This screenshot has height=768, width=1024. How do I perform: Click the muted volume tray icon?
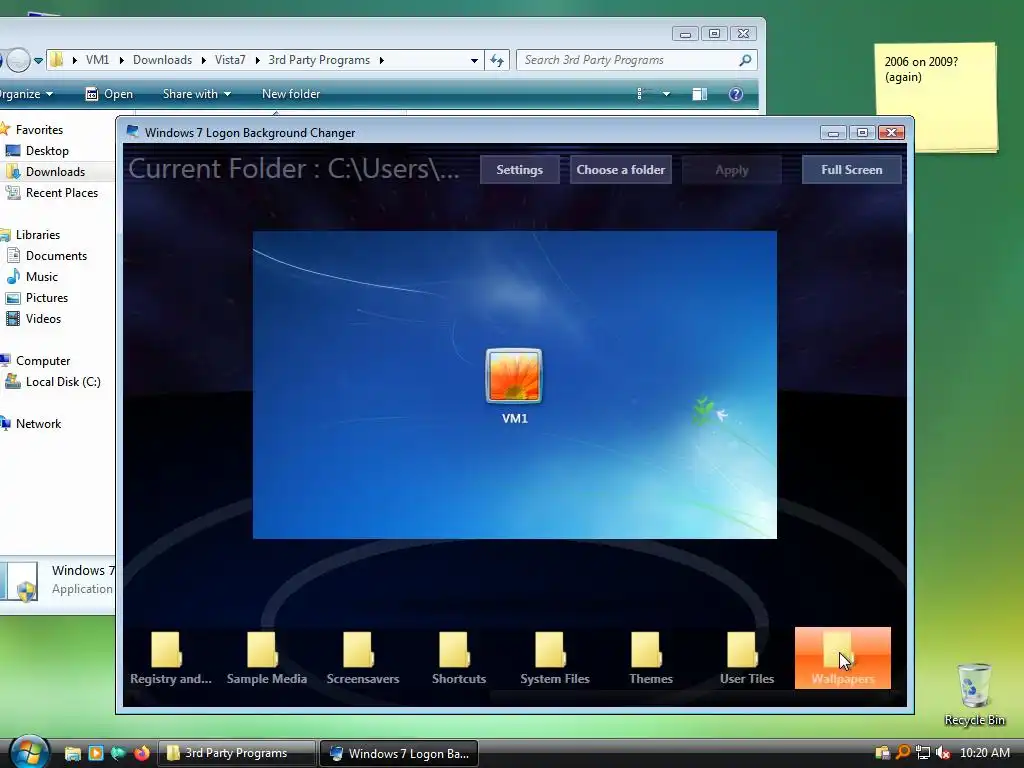click(943, 753)
